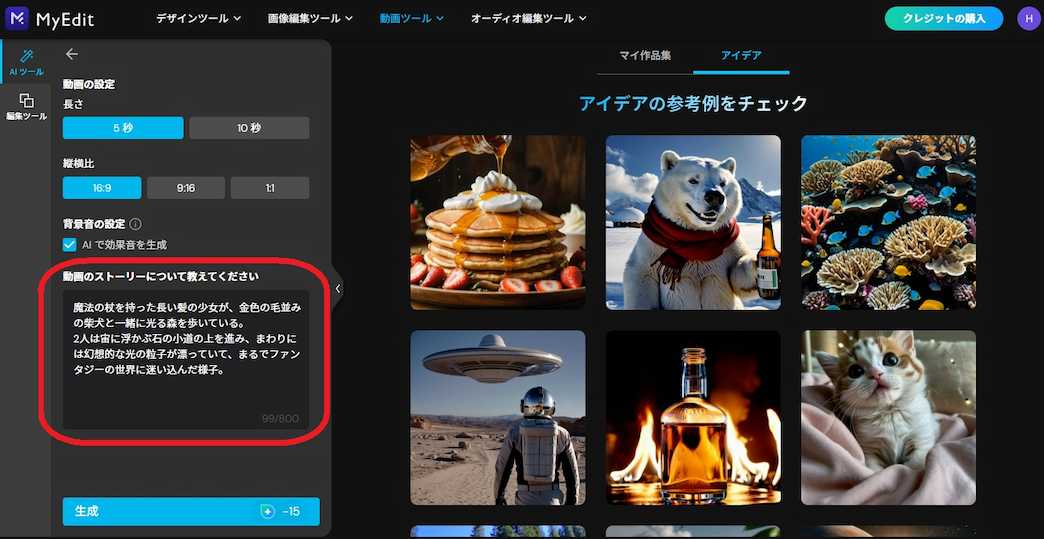
Task: Click the 99/800 character counter
Action: [280, 419]
